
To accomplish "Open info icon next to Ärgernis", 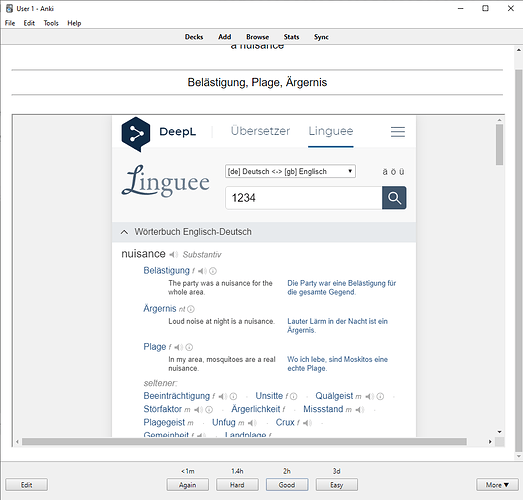I will click(191, 309).
